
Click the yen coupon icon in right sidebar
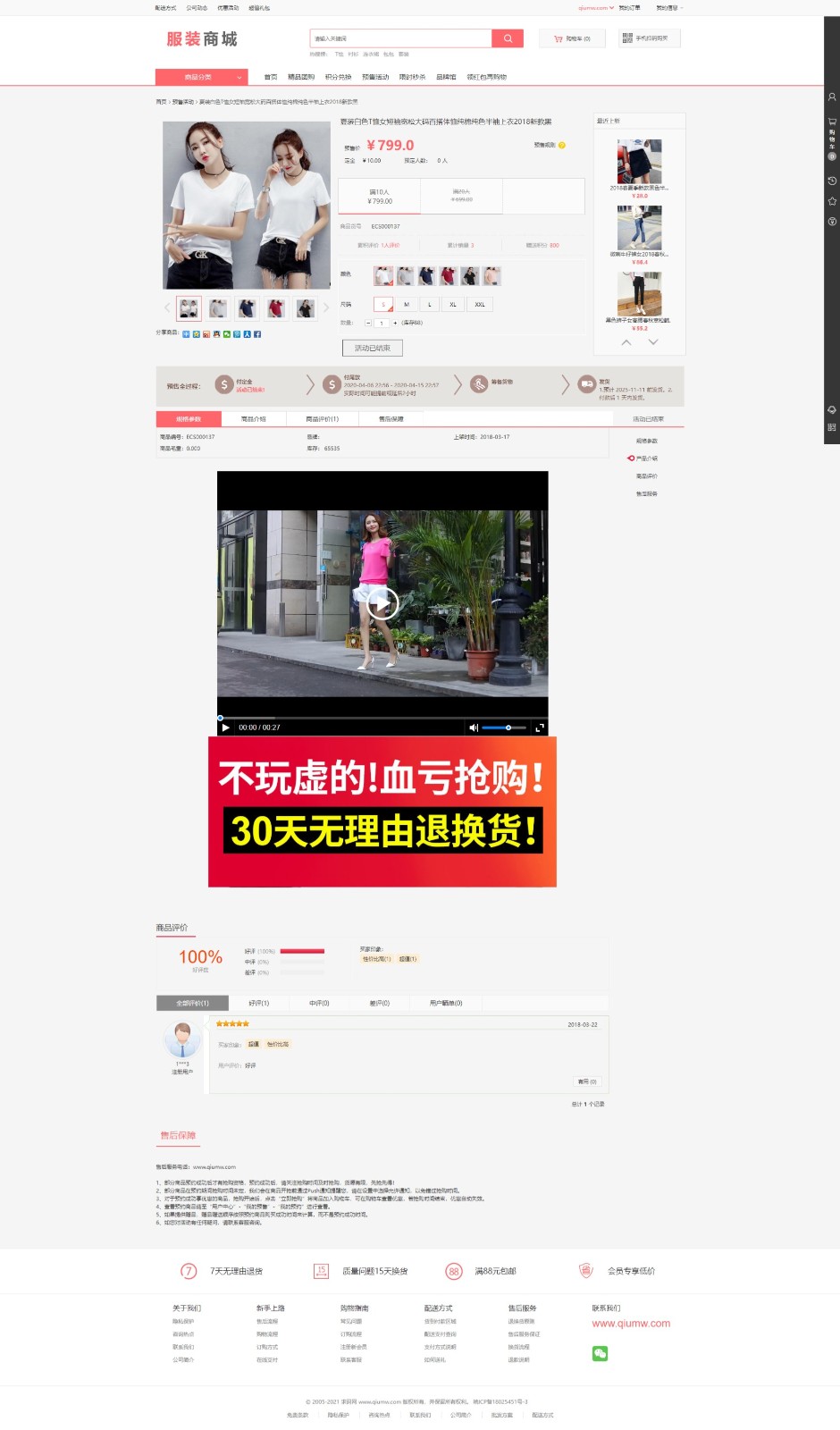tap(832, 222)
